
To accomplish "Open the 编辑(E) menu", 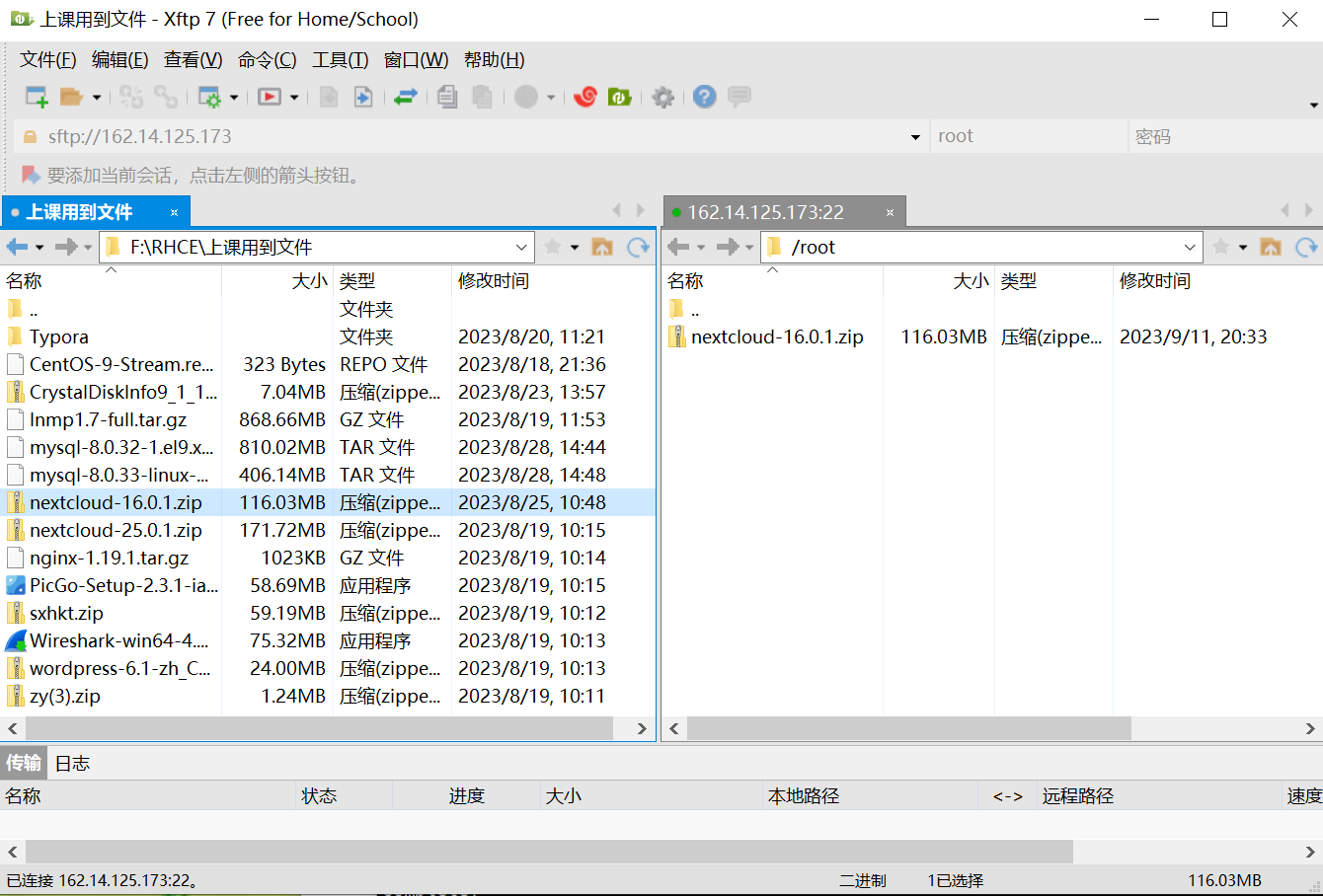I will click(x=119, y=60).
